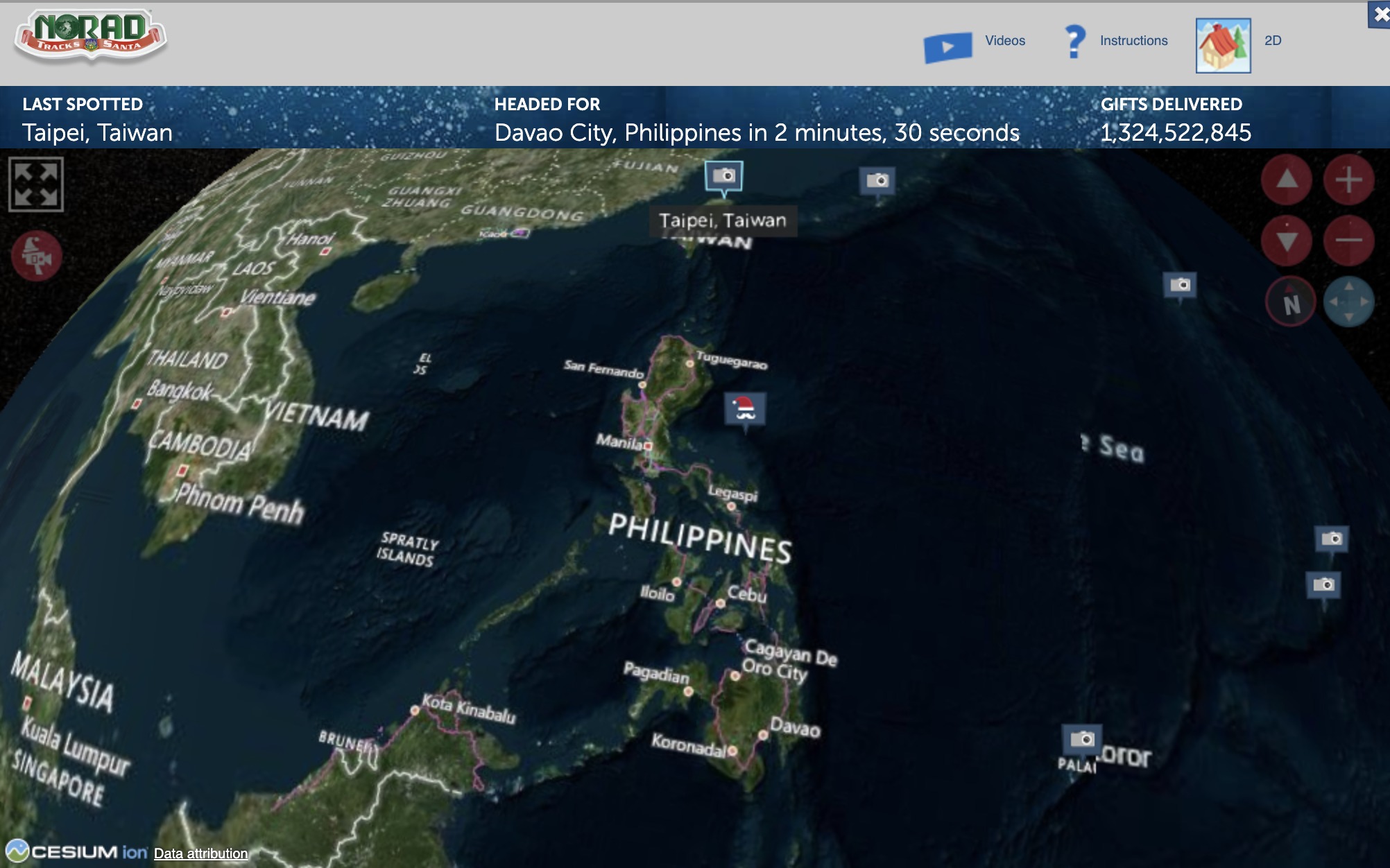Close the tracker with the X button
The width and height of the screenshot is (1390, 868).
click(x=1380, y=15)
